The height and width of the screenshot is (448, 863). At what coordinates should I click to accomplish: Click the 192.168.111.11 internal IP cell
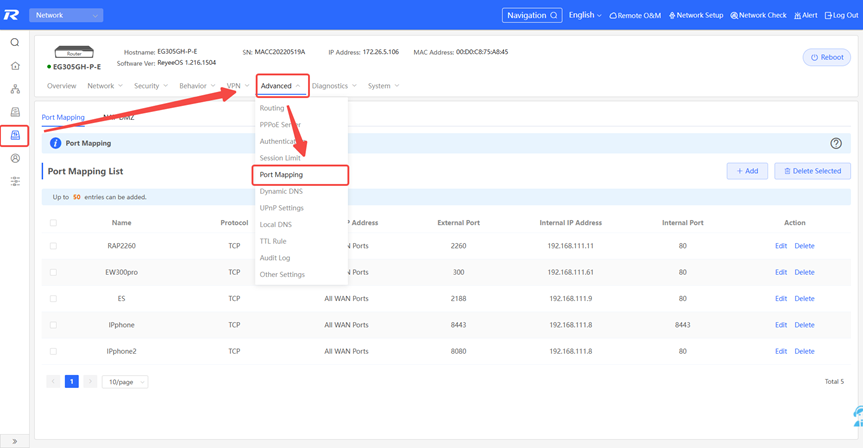point(570,246)
